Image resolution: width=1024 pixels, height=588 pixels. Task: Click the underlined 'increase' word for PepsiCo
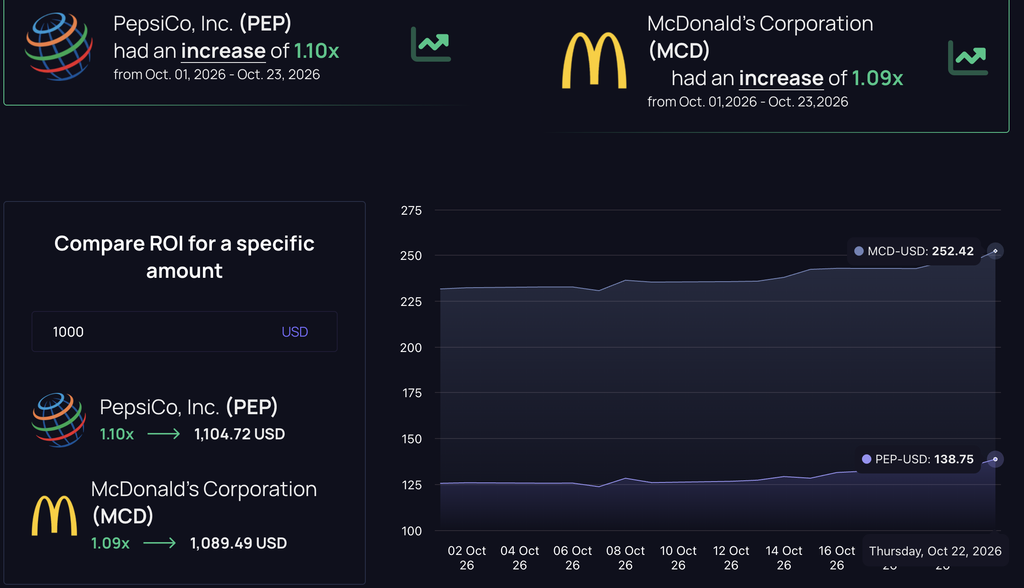click(x=223, y=51)
